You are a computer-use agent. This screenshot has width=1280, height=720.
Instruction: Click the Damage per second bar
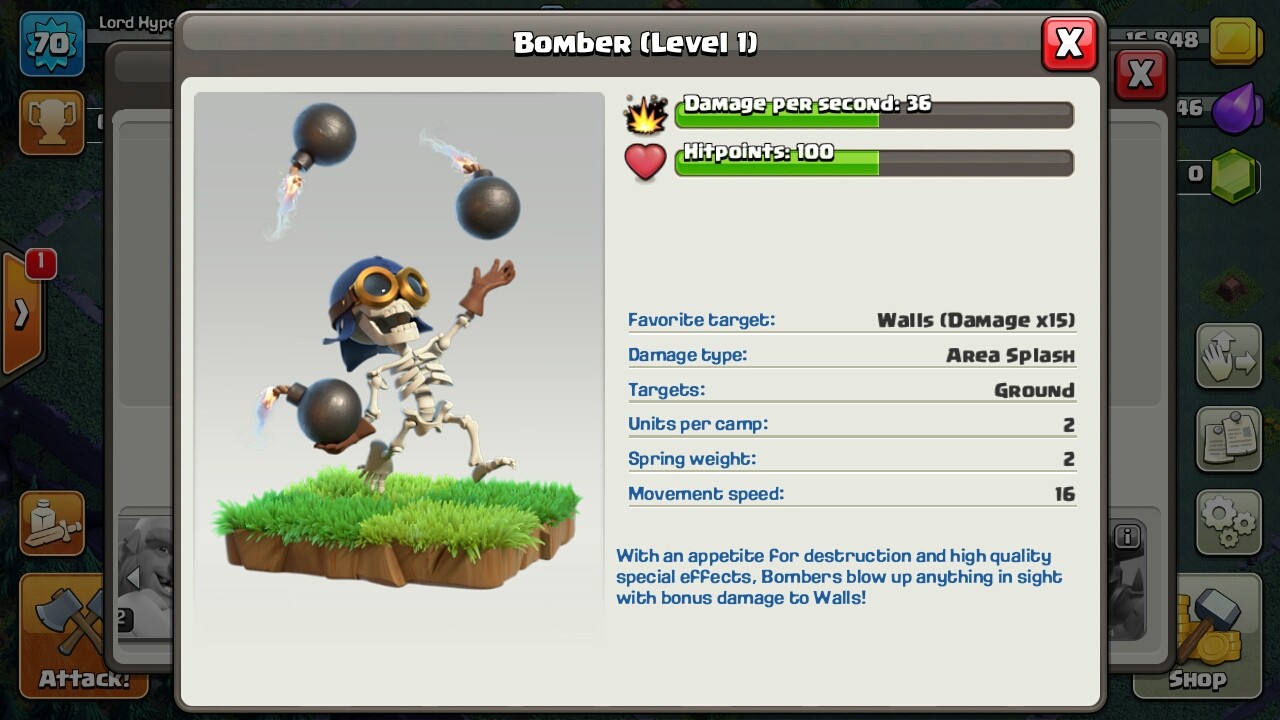coord(874,113)
